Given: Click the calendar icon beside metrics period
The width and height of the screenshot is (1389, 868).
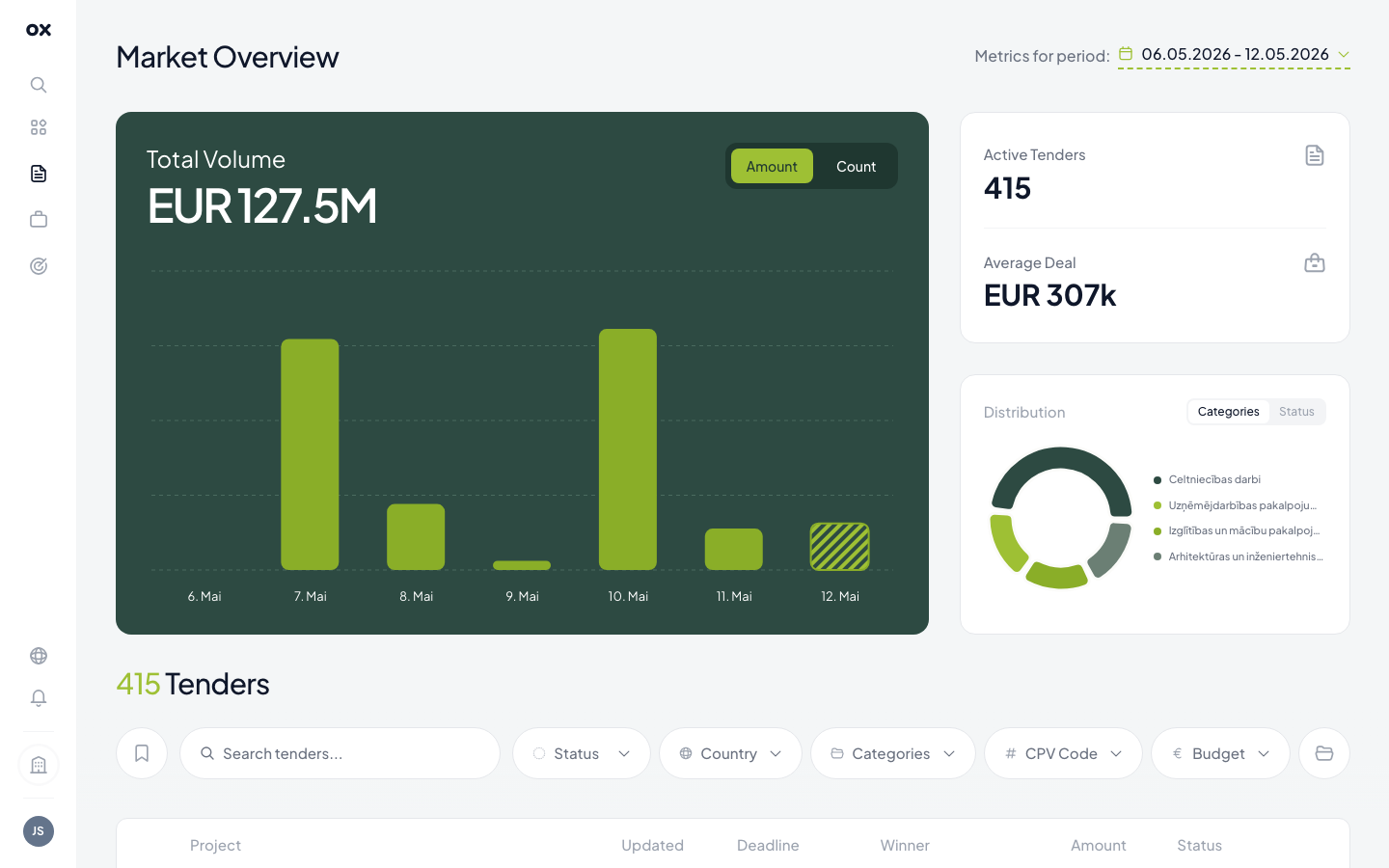Looking at the screenshot, I should [x=1126, y=54].
